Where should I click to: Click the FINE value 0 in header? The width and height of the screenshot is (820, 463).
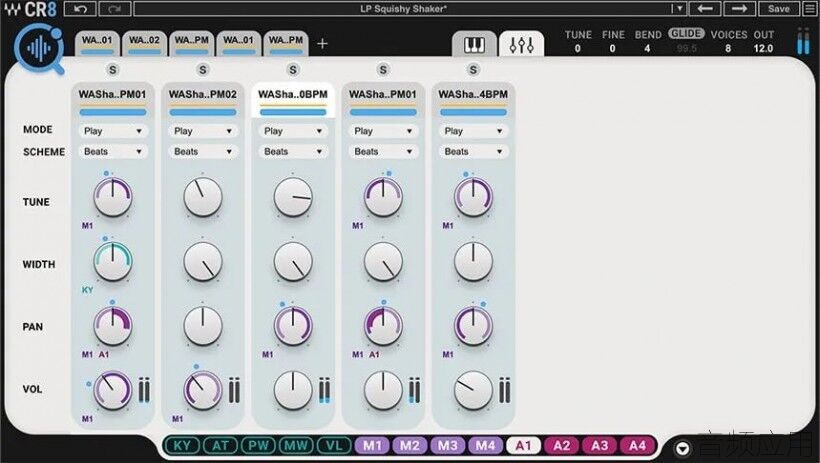click(x=612, y=49)
